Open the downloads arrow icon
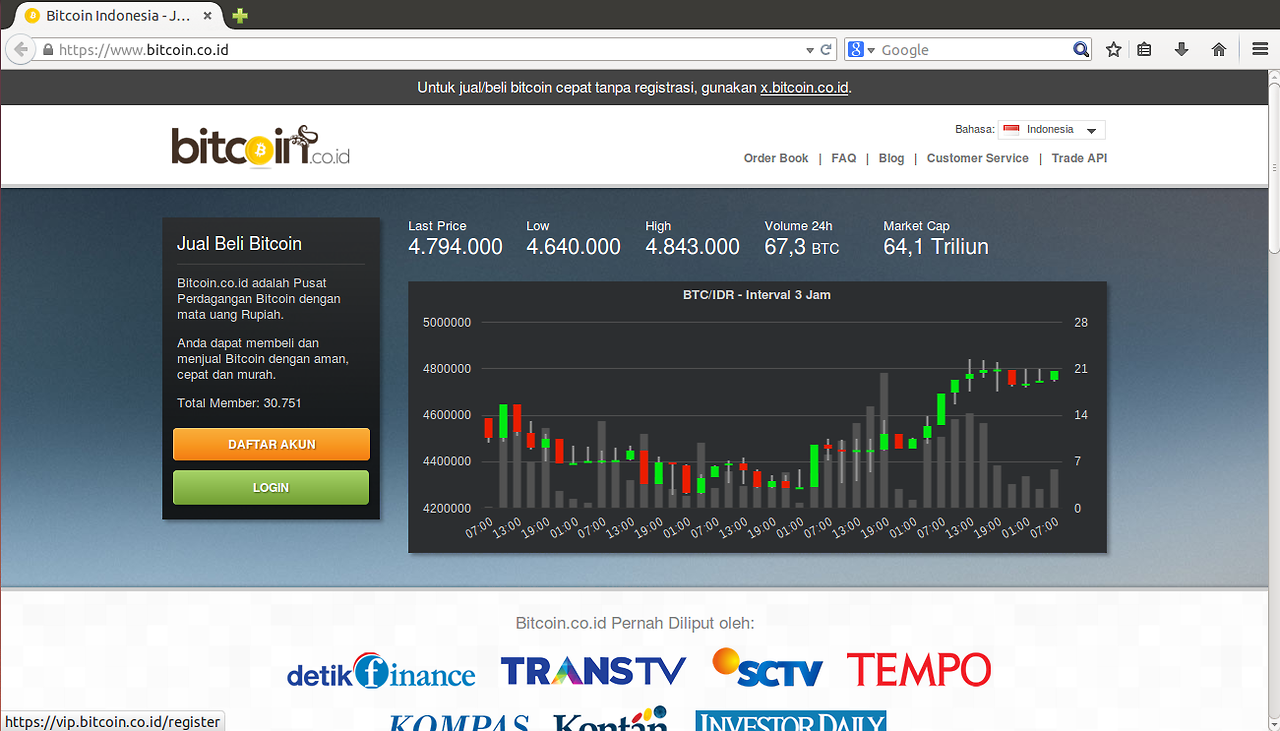This screenshot has width=1280, height=731. [x=1181, y=50]
